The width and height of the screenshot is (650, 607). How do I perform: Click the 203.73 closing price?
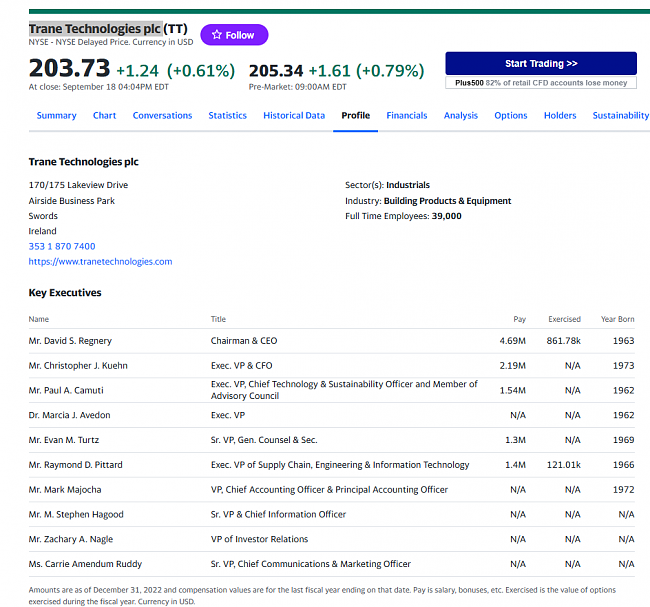[69, 68]
